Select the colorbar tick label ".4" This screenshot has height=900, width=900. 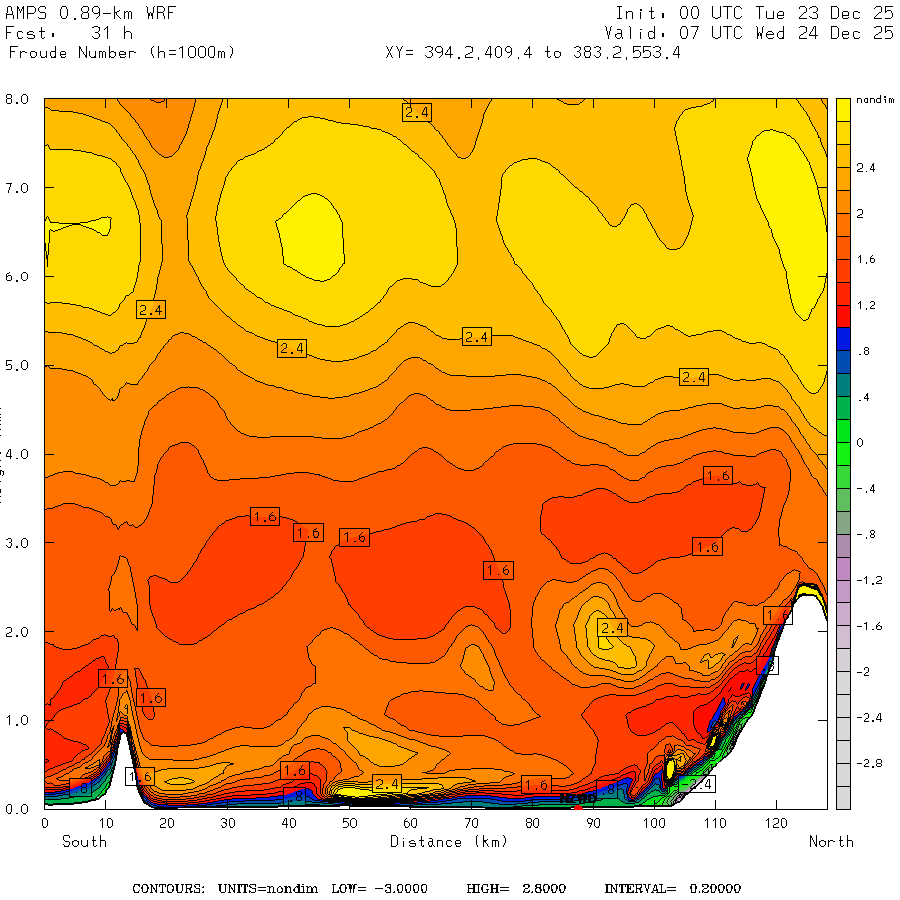coord(863,397)
